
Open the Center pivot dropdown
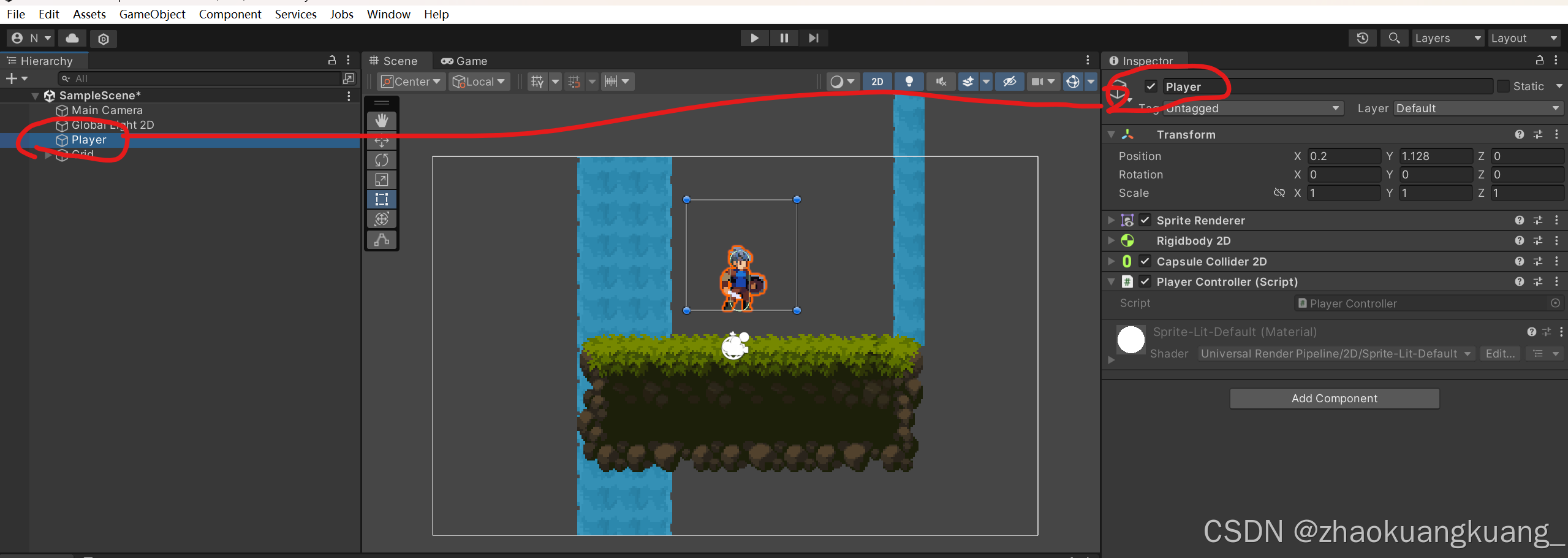point(411,82)
